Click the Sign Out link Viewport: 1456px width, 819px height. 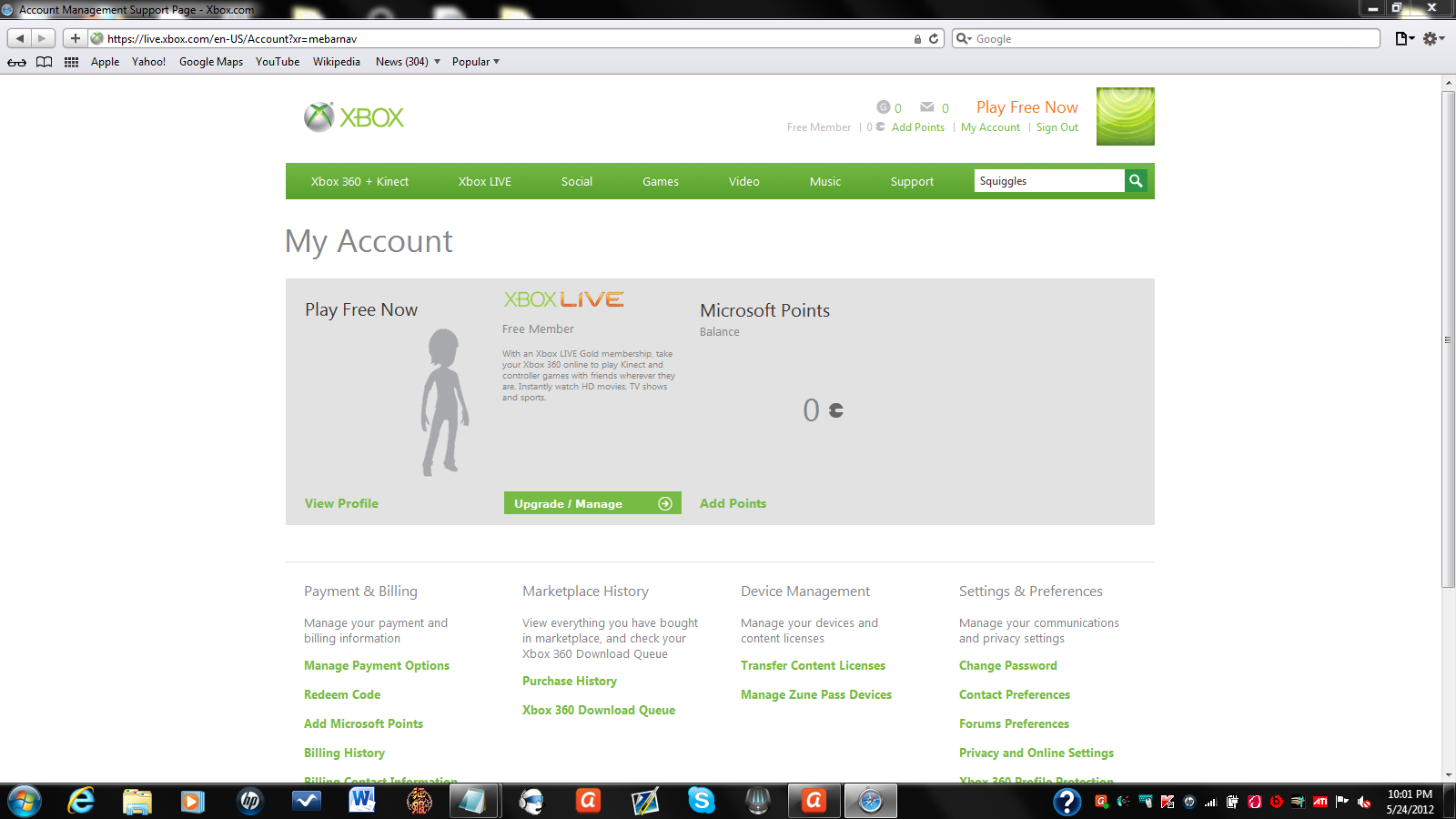click(1057, 127)
